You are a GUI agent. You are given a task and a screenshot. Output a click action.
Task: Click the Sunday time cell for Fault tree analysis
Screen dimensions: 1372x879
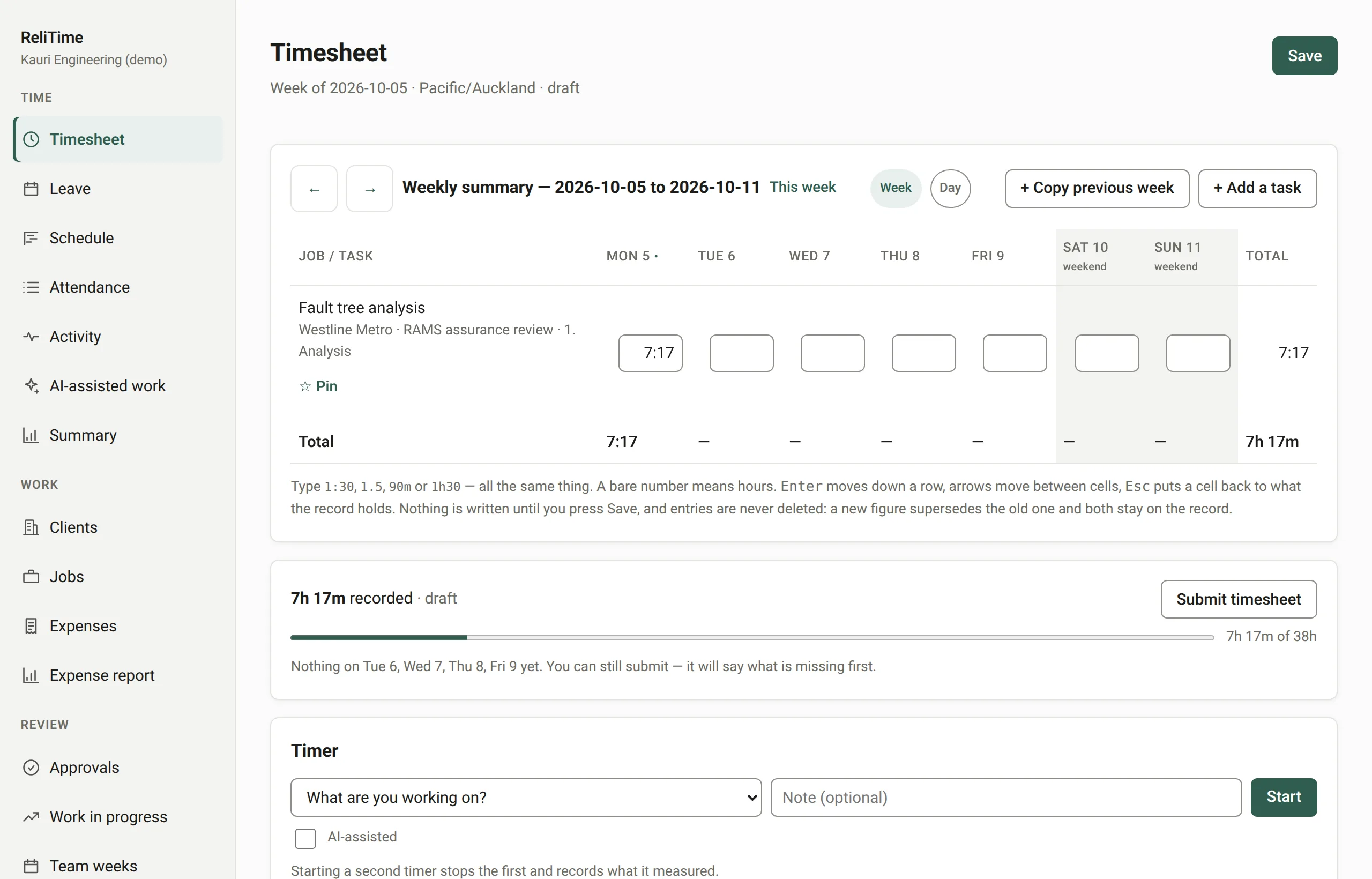coord(1198,353)
